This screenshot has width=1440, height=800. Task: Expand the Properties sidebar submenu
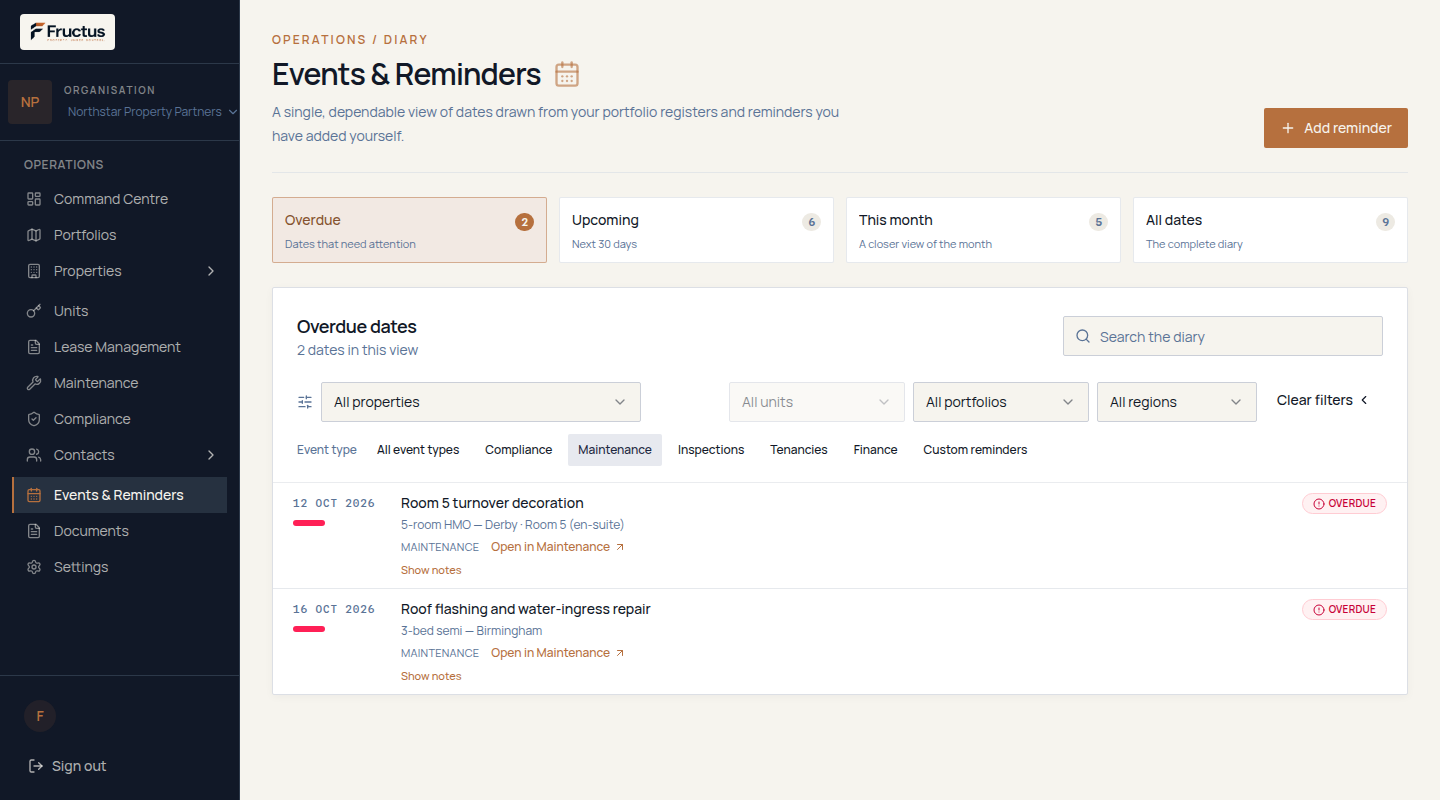[x=211, y=271]
